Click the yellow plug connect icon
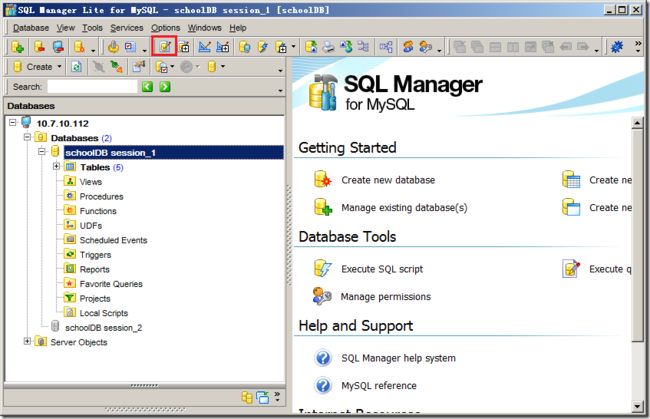Image resolution: width=650 pixels, height=419 pixels. pyautogui.click(x=113, y=47)
